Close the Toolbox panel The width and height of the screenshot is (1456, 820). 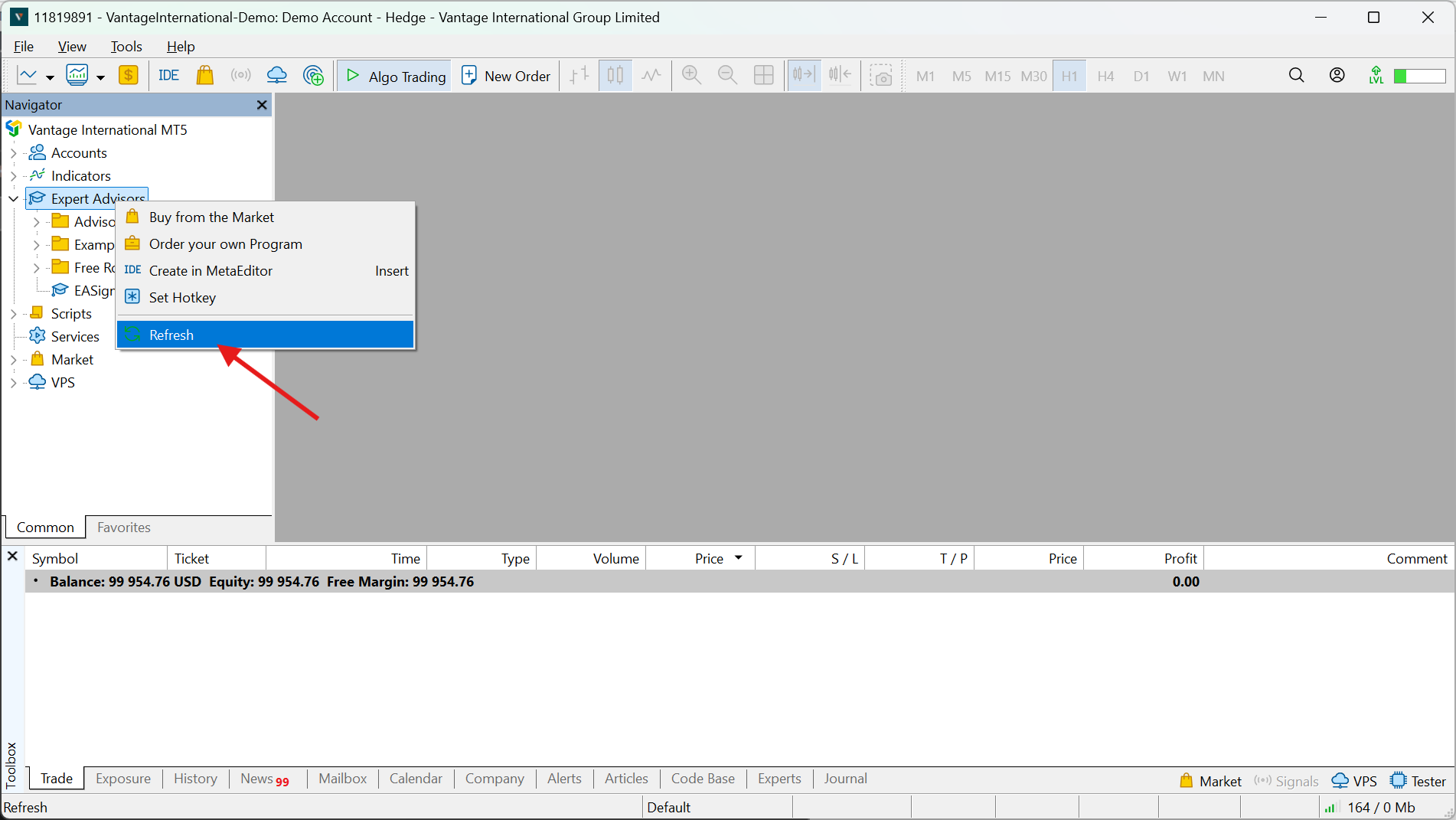12,557
